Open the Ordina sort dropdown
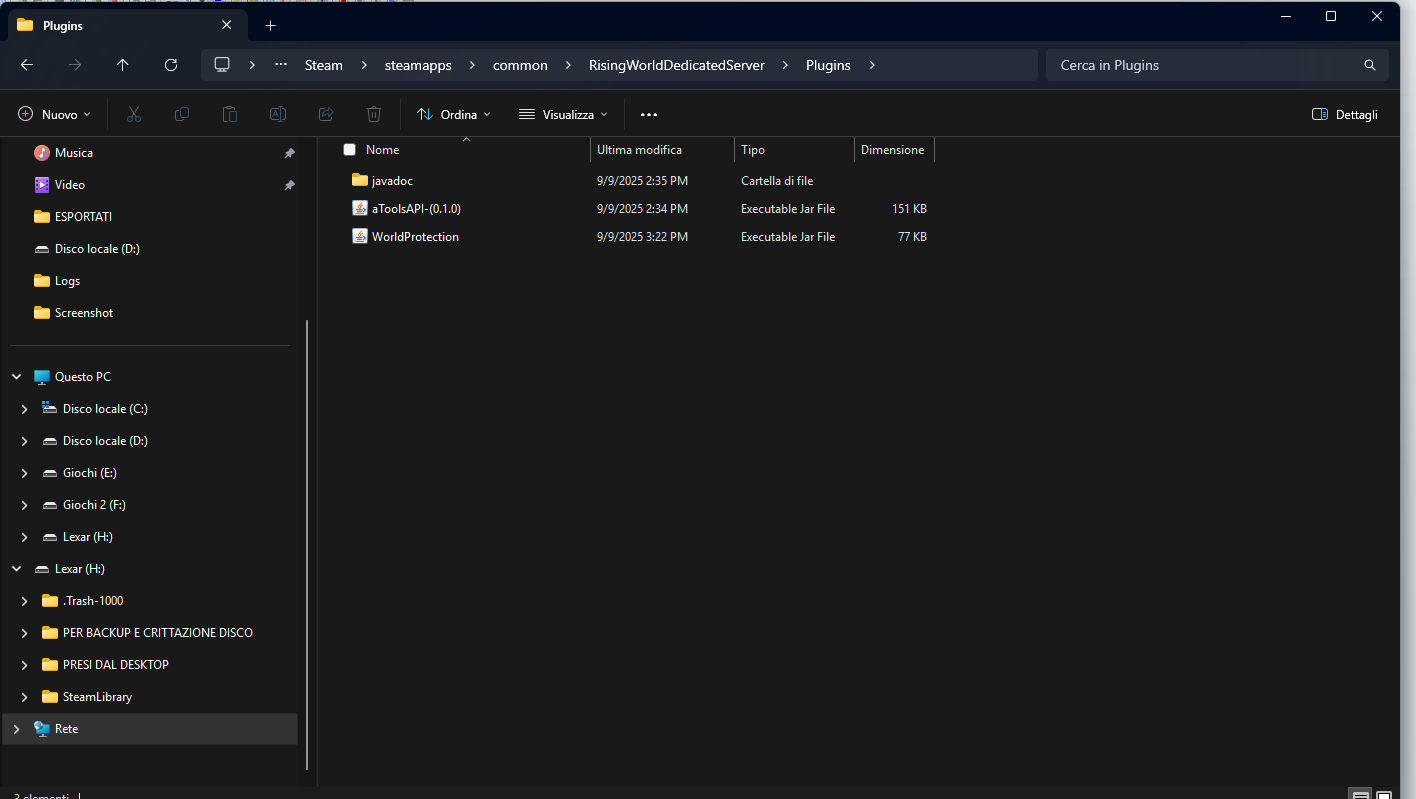 click(x=454, y=115)
